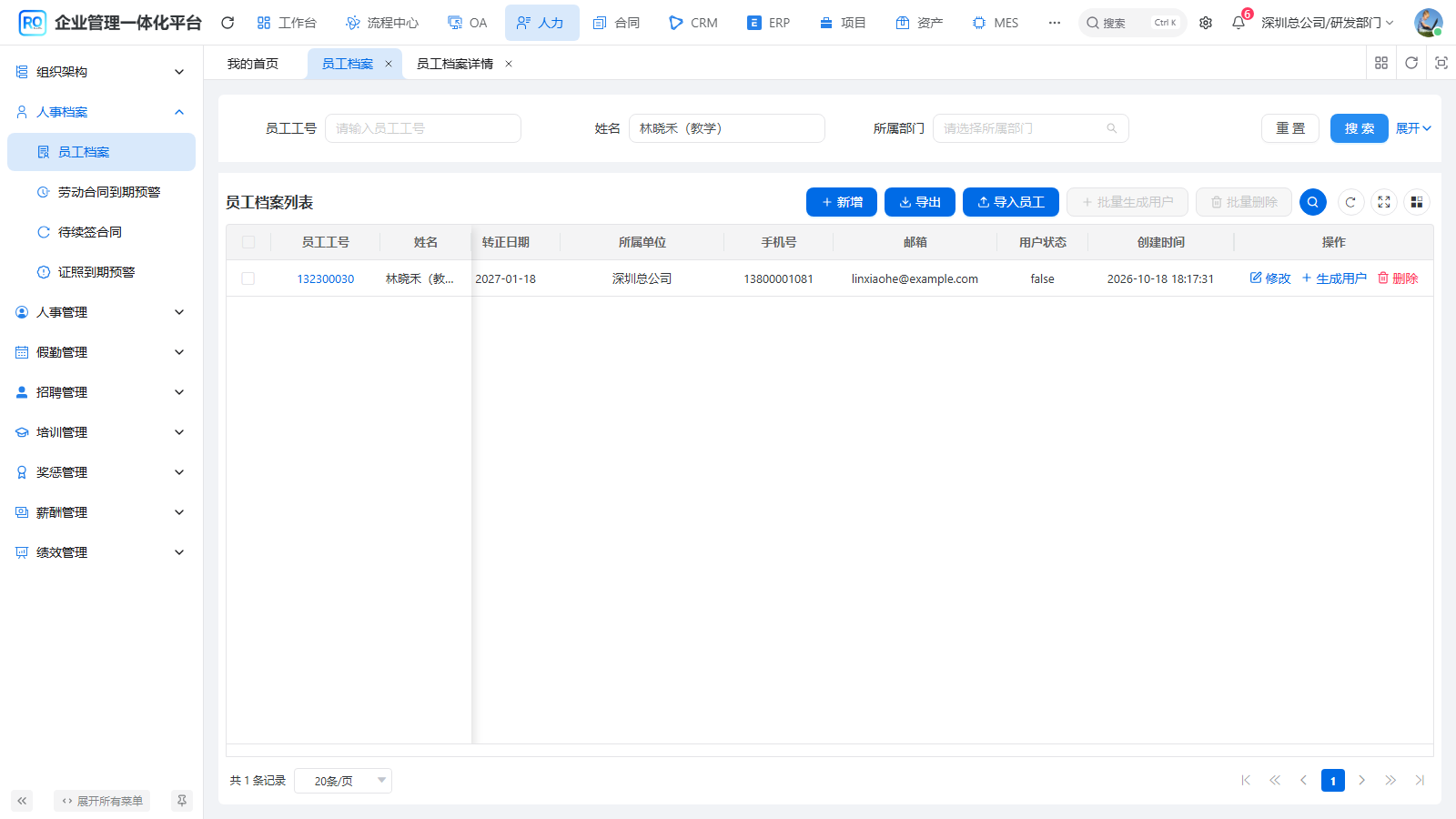Close the 员工档案详情 tab
The height and width of the screenshot is (819, 1456).
coord(509,64)
